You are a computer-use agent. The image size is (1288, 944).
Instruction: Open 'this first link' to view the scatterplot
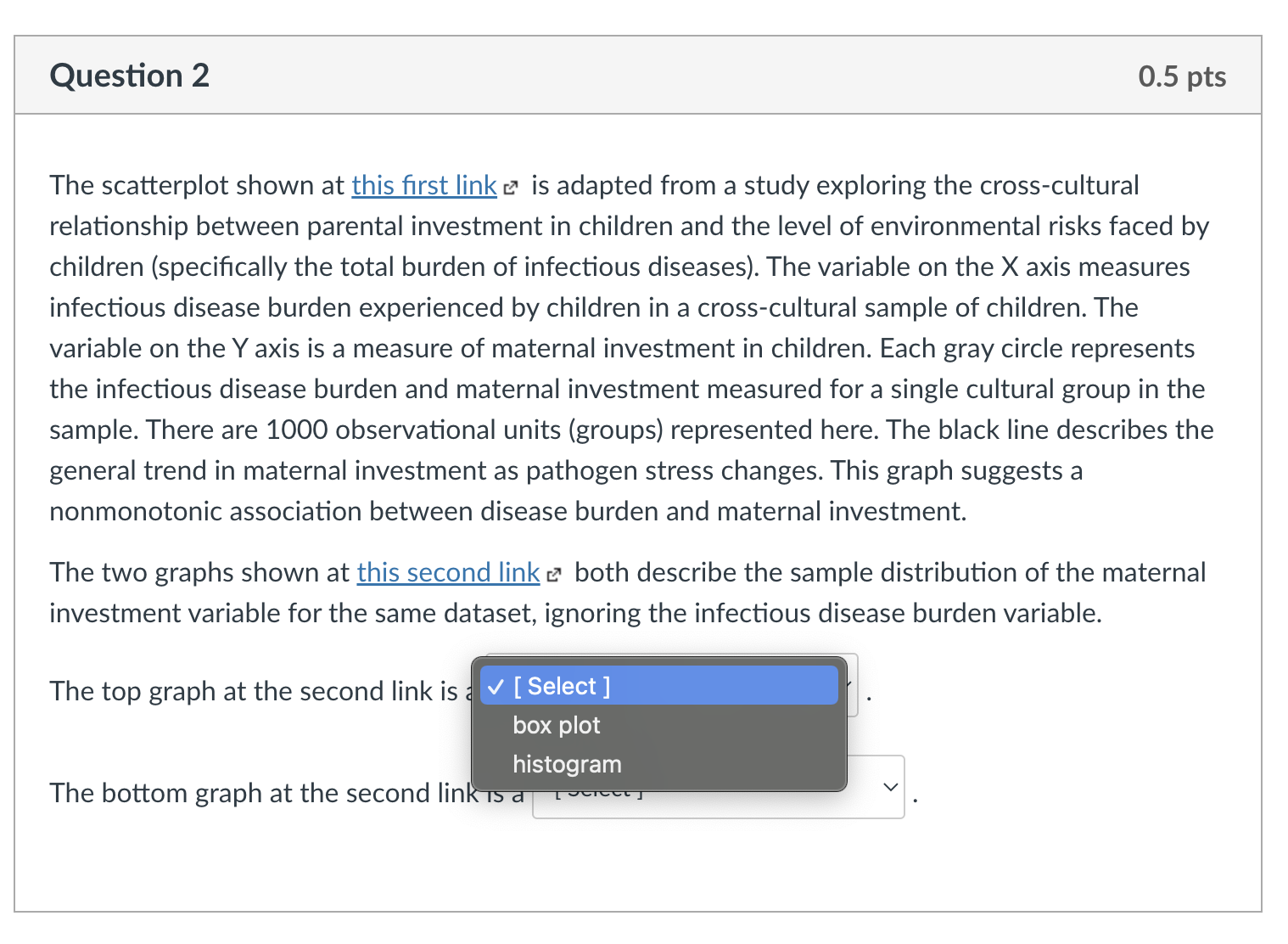pos(423,186)
